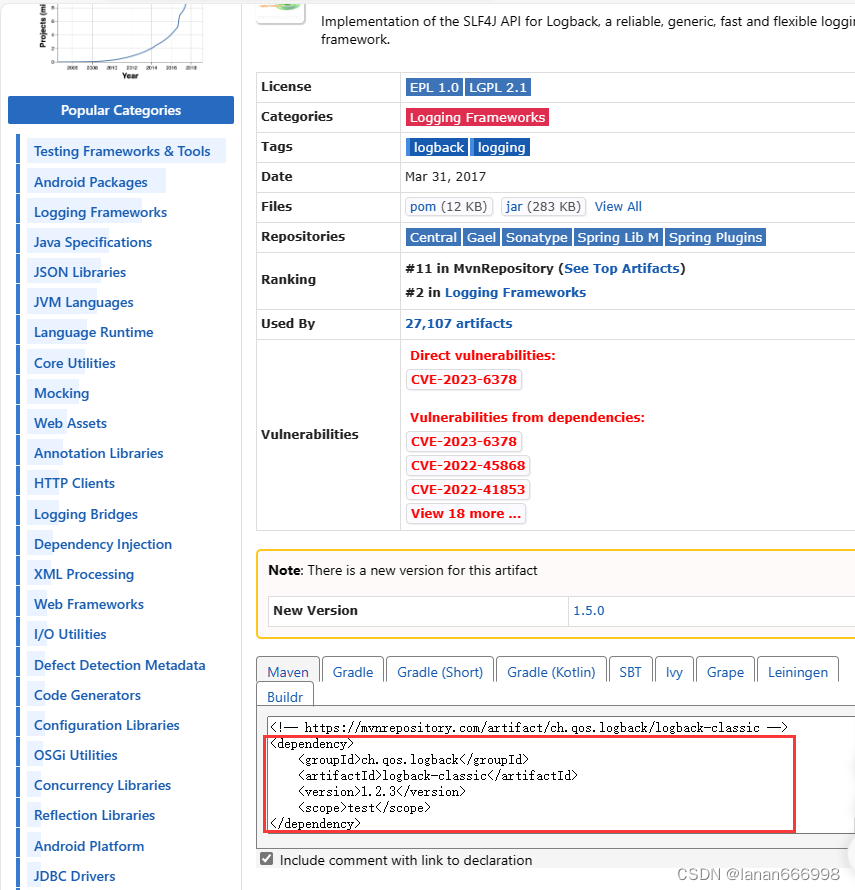Open Logging Bridges category
855x890 pixels.
click(x=86, y=514)
